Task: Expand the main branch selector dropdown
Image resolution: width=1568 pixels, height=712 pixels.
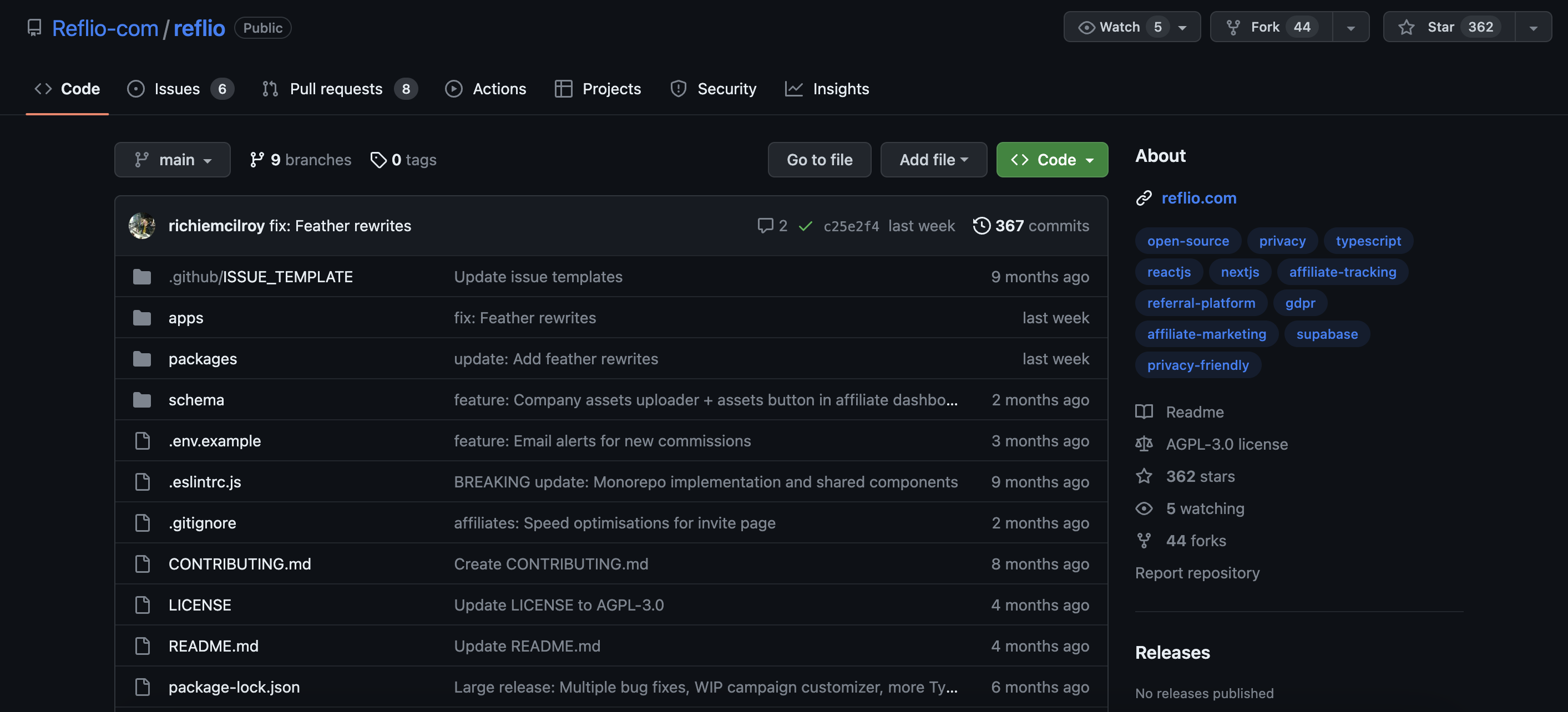Action: (172, 160)
